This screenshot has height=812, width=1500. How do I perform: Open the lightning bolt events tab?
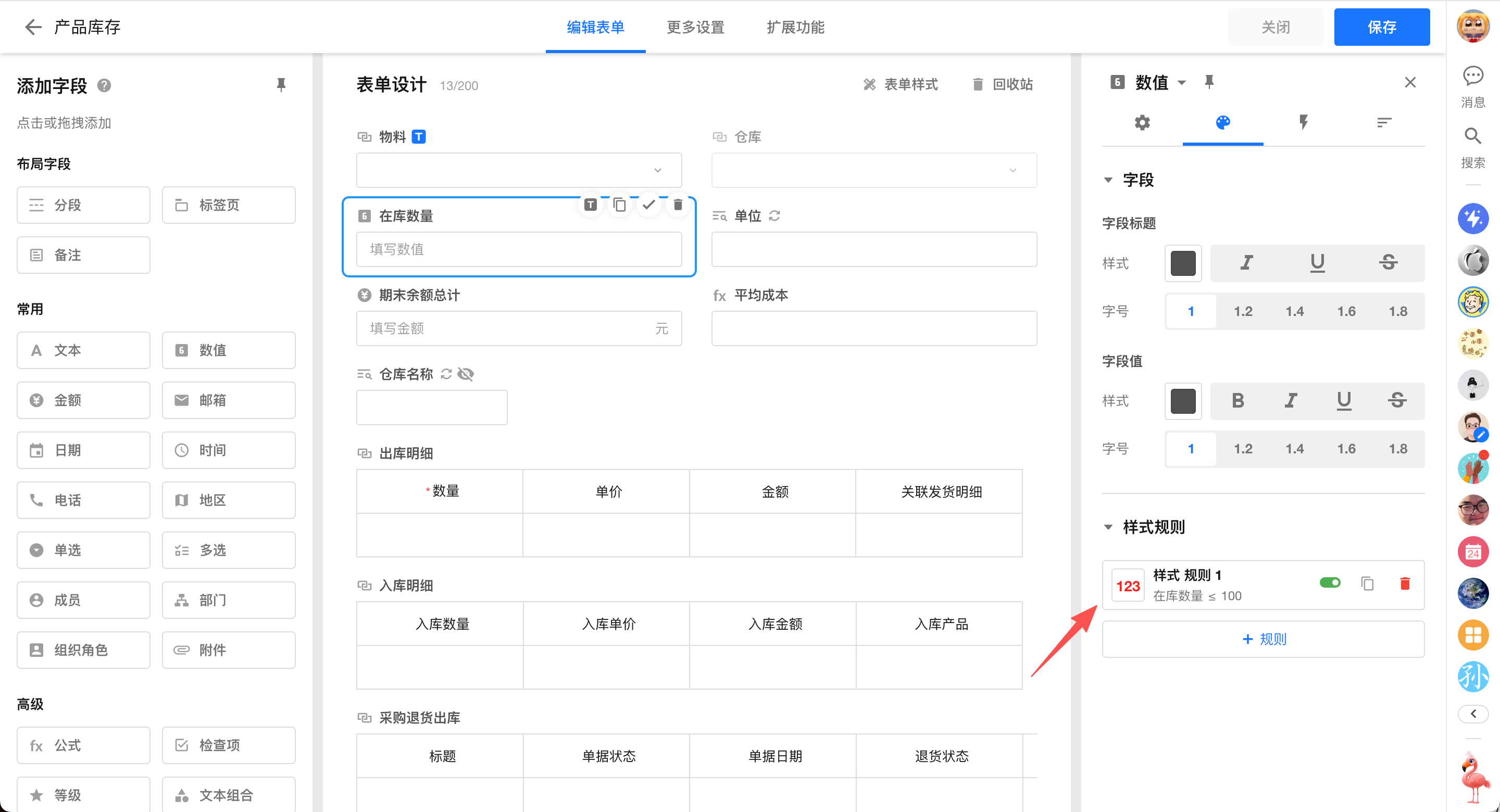[x=1303, y=122]
